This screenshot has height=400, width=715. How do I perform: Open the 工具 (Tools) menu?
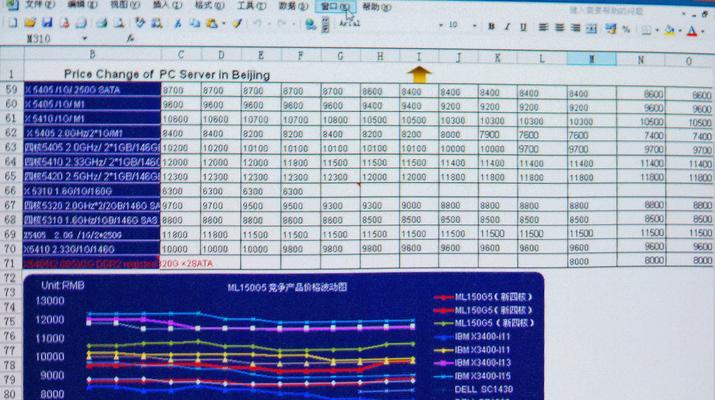(251, 6)
